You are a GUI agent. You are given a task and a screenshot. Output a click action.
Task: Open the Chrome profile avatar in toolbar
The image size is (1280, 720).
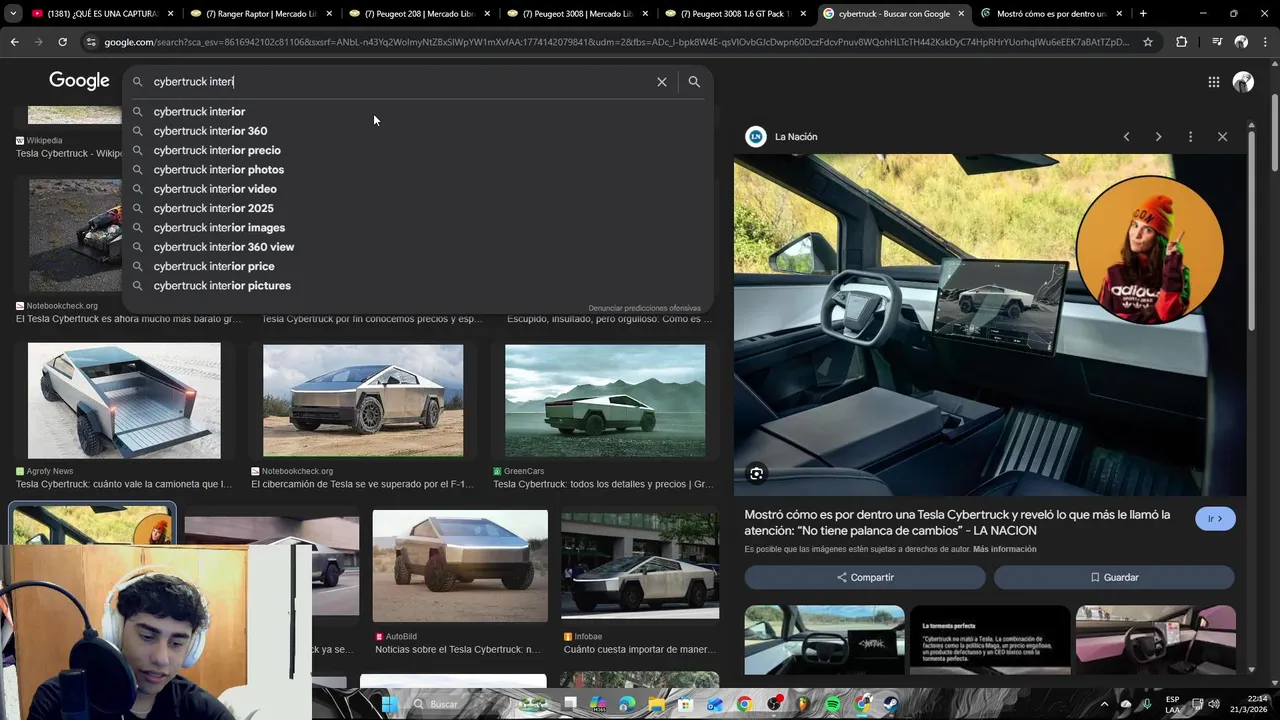click(x=1241, y=42)
